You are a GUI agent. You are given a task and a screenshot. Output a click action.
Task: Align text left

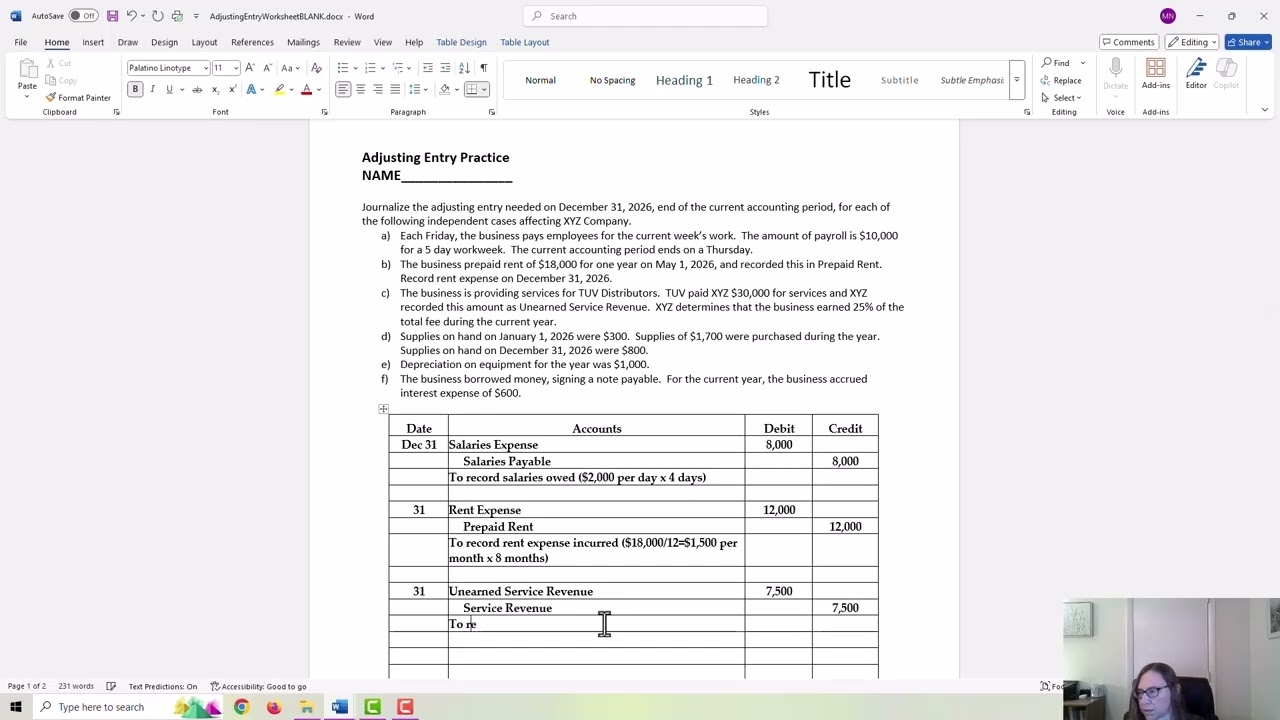point(343,89)
